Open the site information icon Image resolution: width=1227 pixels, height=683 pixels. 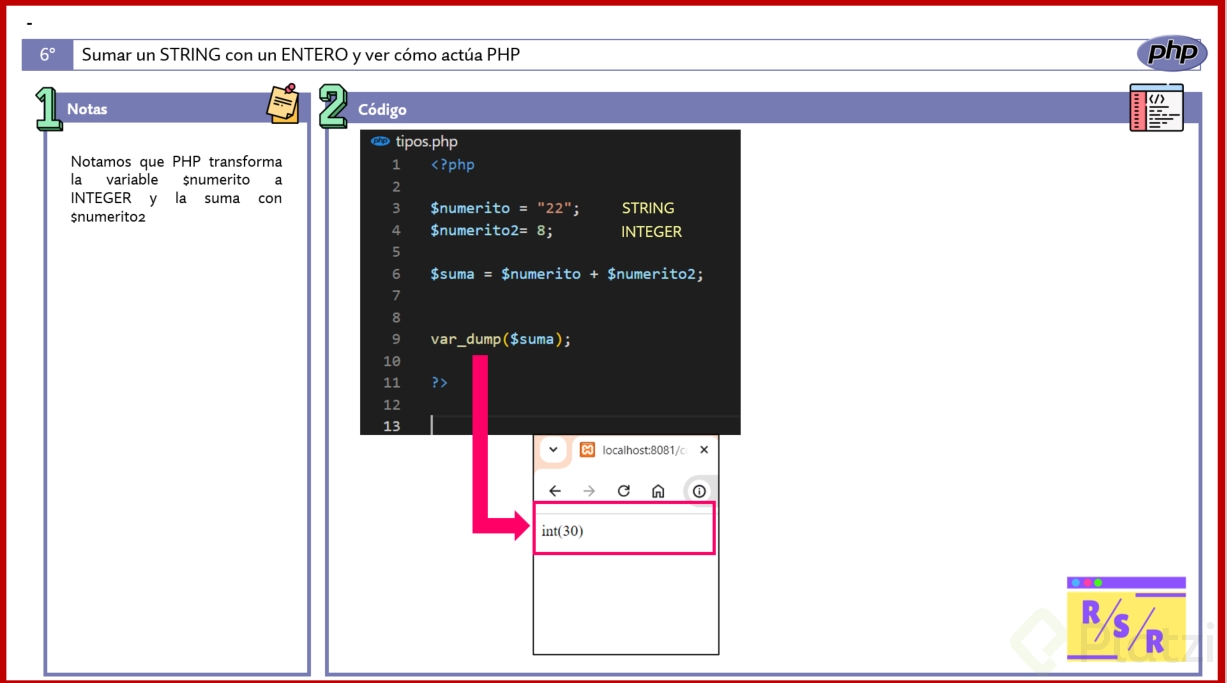pos(699,491)
